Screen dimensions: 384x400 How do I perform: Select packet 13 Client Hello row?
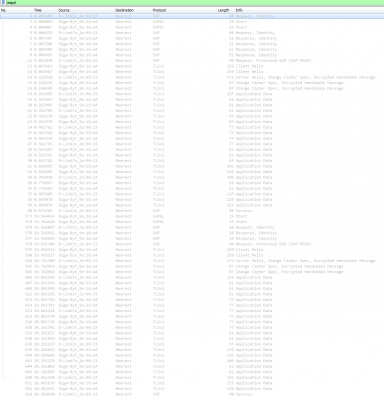tap(192, 72)
